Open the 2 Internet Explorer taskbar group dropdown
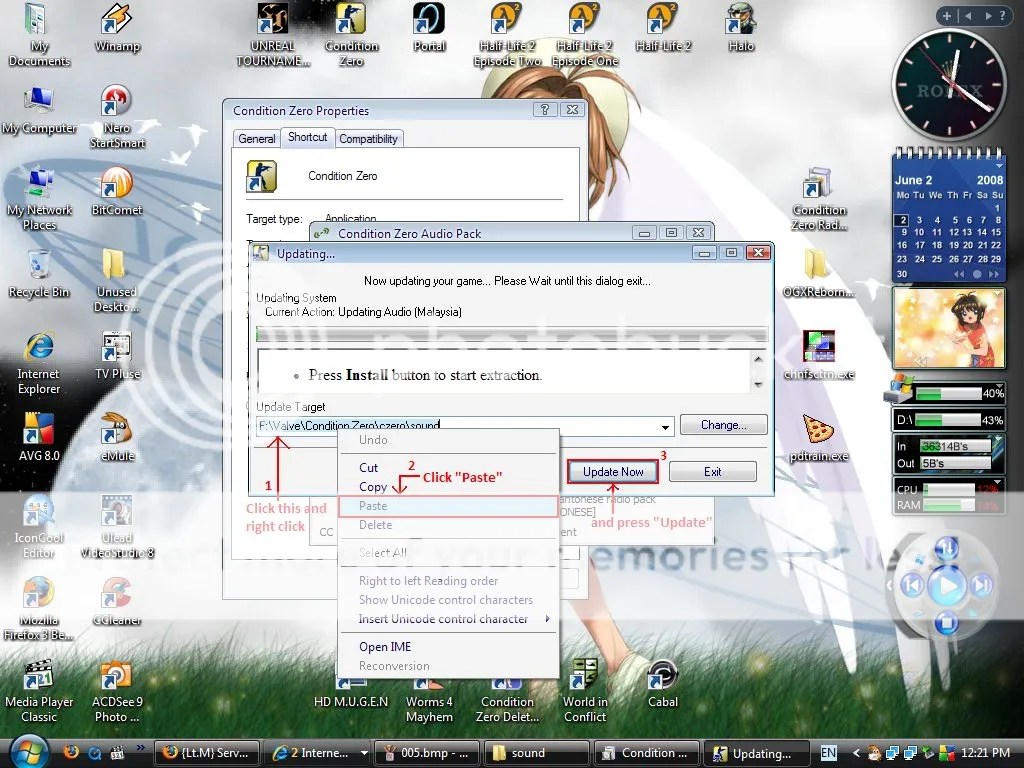 point(364,753)
